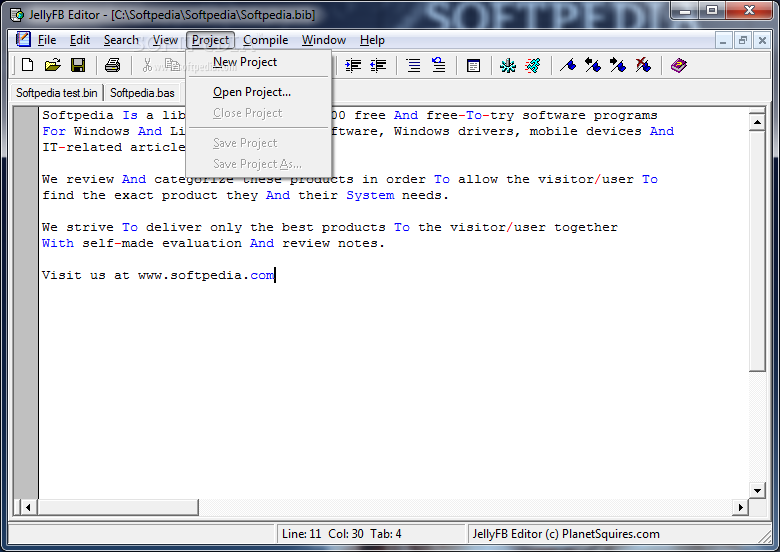780x552 pixels.
Task: Switch to Softpedia test.bin tab
Action: (57, 93)
